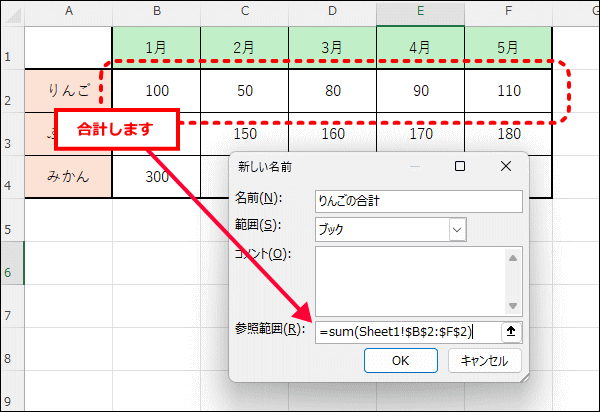Select column B header
The height and width of the screenshot is (412, 600).
pyautogui.click(x=157, y=11)
